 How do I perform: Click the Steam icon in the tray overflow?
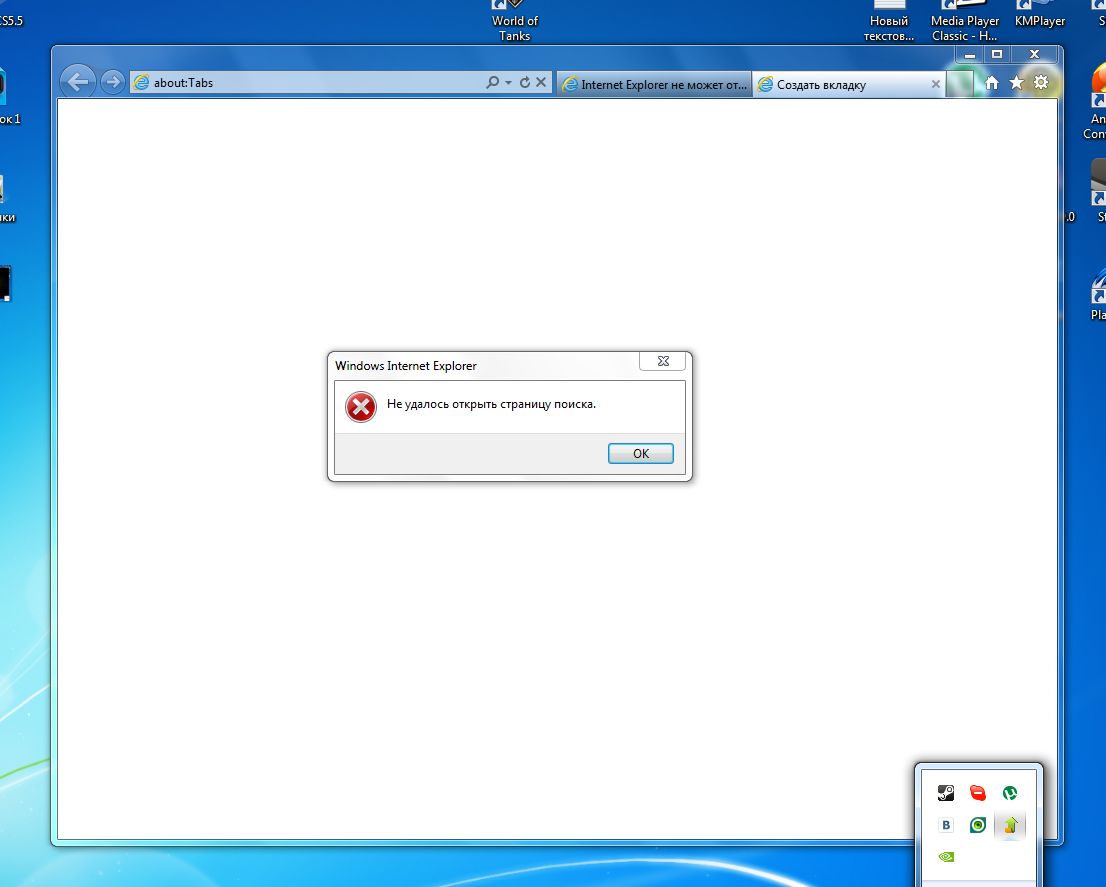tap(946, 793)
